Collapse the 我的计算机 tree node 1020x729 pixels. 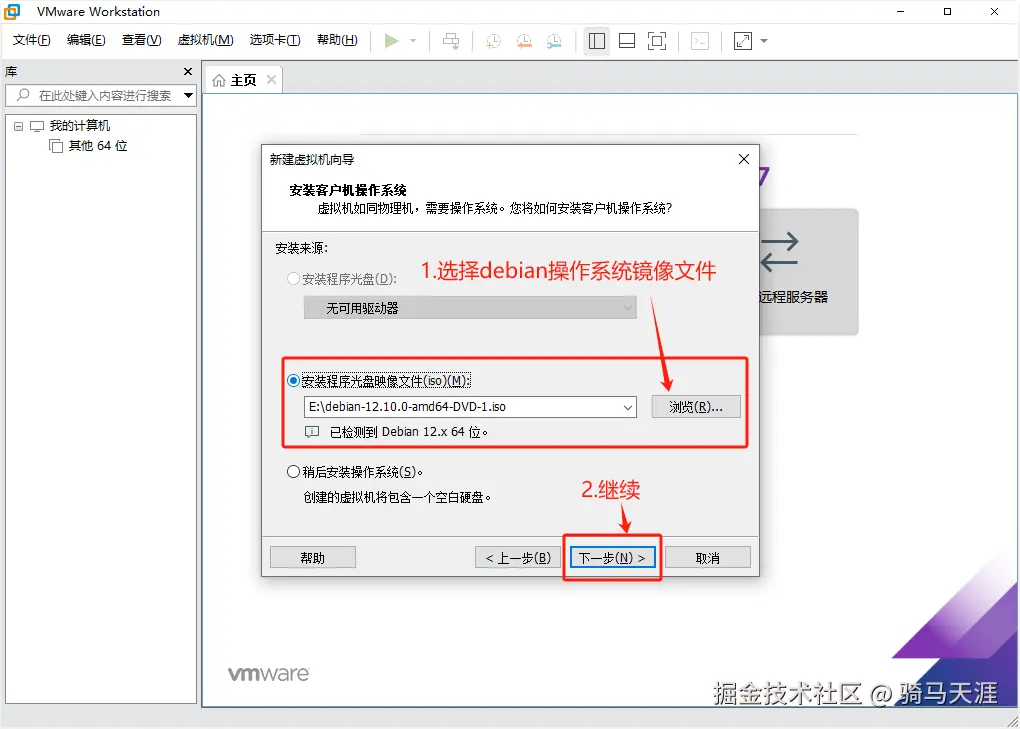[x=18, y=126]
